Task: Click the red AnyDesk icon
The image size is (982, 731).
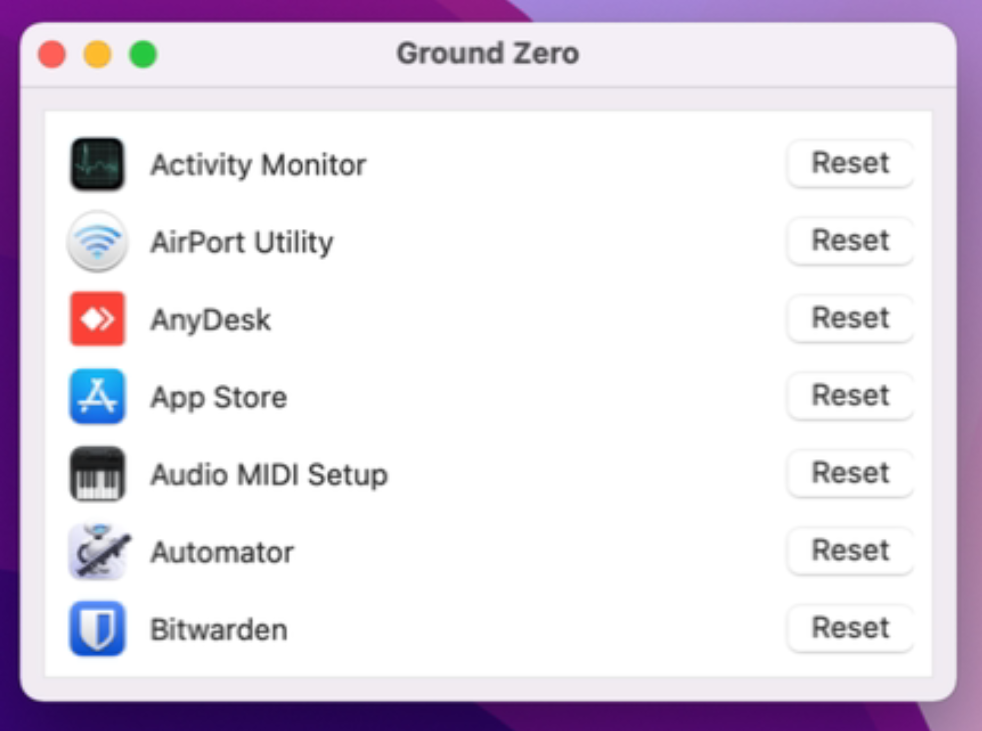Action: (97, 319)
